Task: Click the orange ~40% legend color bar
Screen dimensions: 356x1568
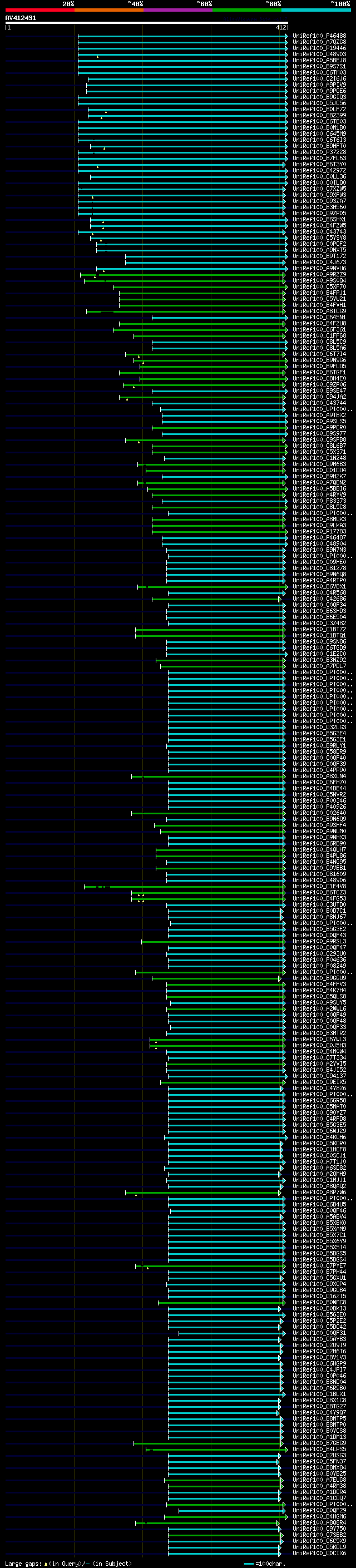Action: click(x=109, y=10)
